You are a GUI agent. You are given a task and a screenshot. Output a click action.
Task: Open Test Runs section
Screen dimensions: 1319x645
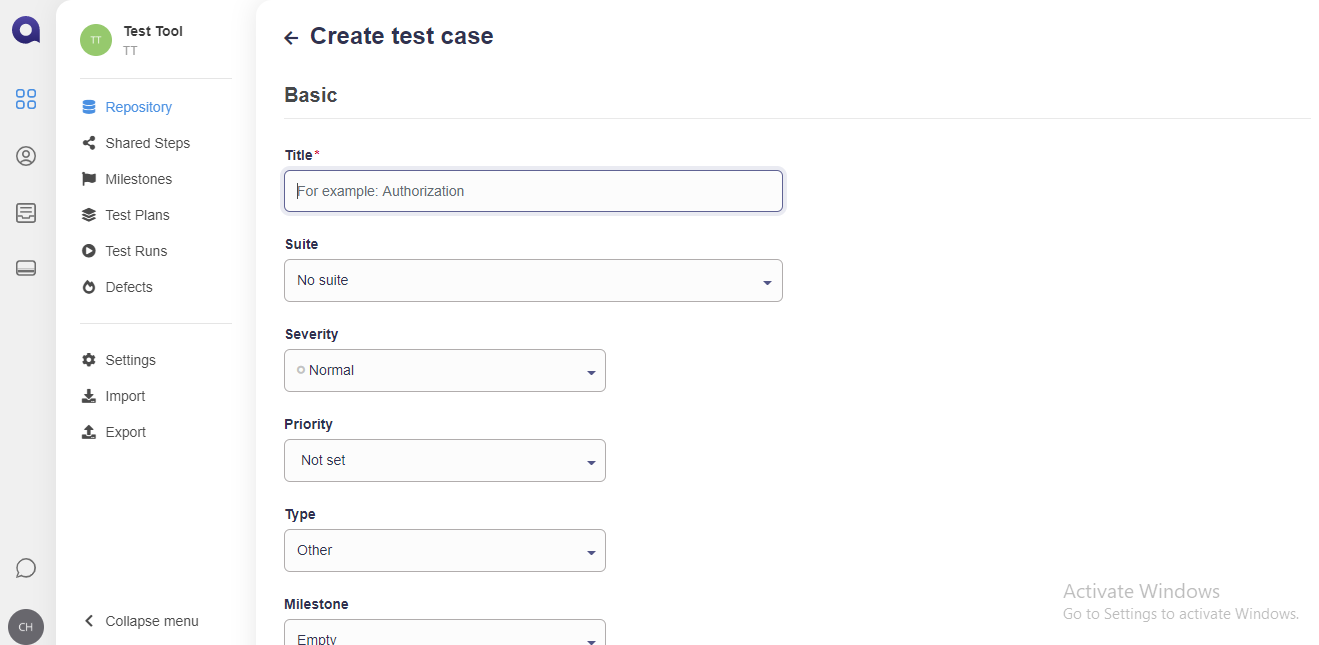pos(136,251)
